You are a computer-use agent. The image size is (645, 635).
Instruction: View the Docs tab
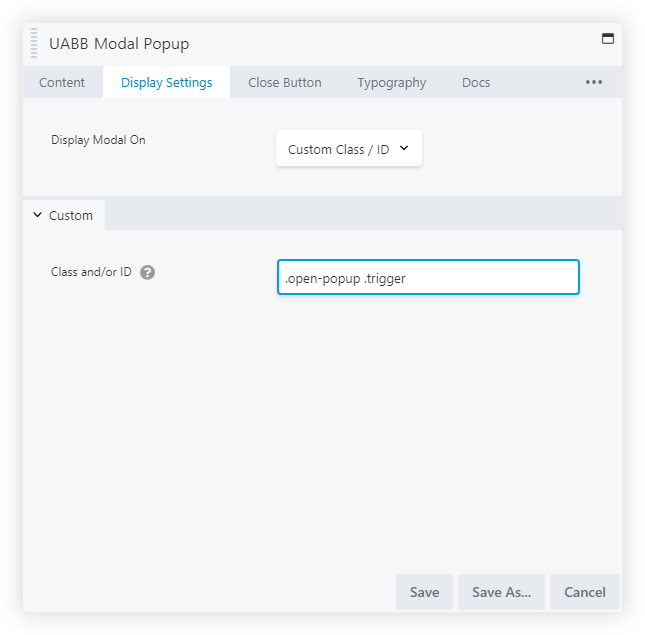pyautogui.click(x=476, y=83)
